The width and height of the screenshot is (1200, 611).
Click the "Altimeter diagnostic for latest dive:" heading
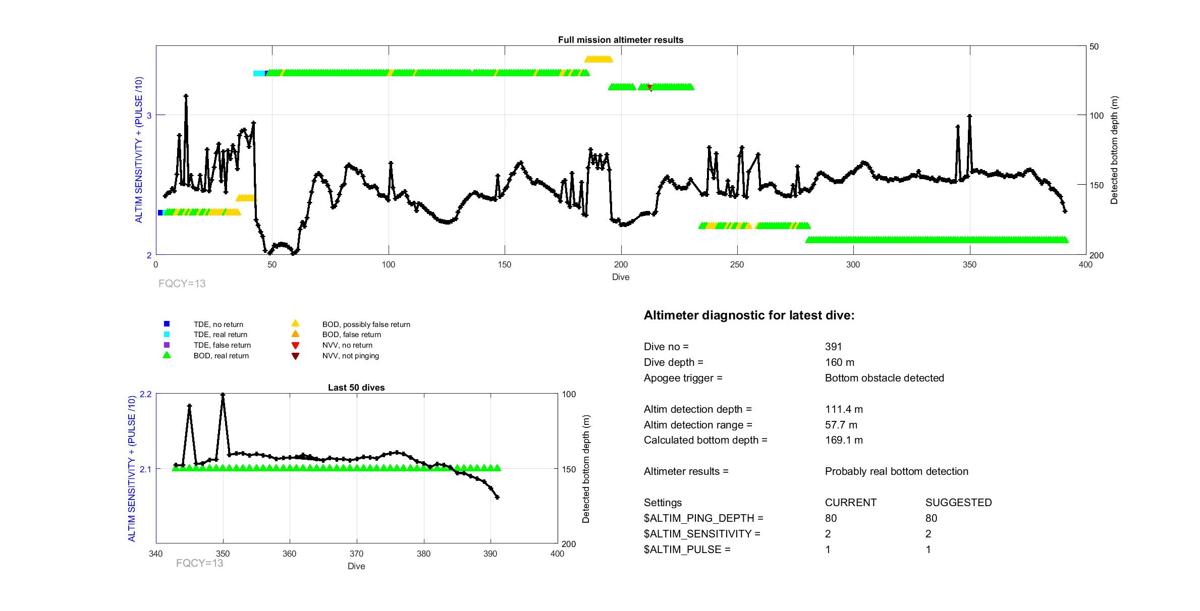click(750, 316)
